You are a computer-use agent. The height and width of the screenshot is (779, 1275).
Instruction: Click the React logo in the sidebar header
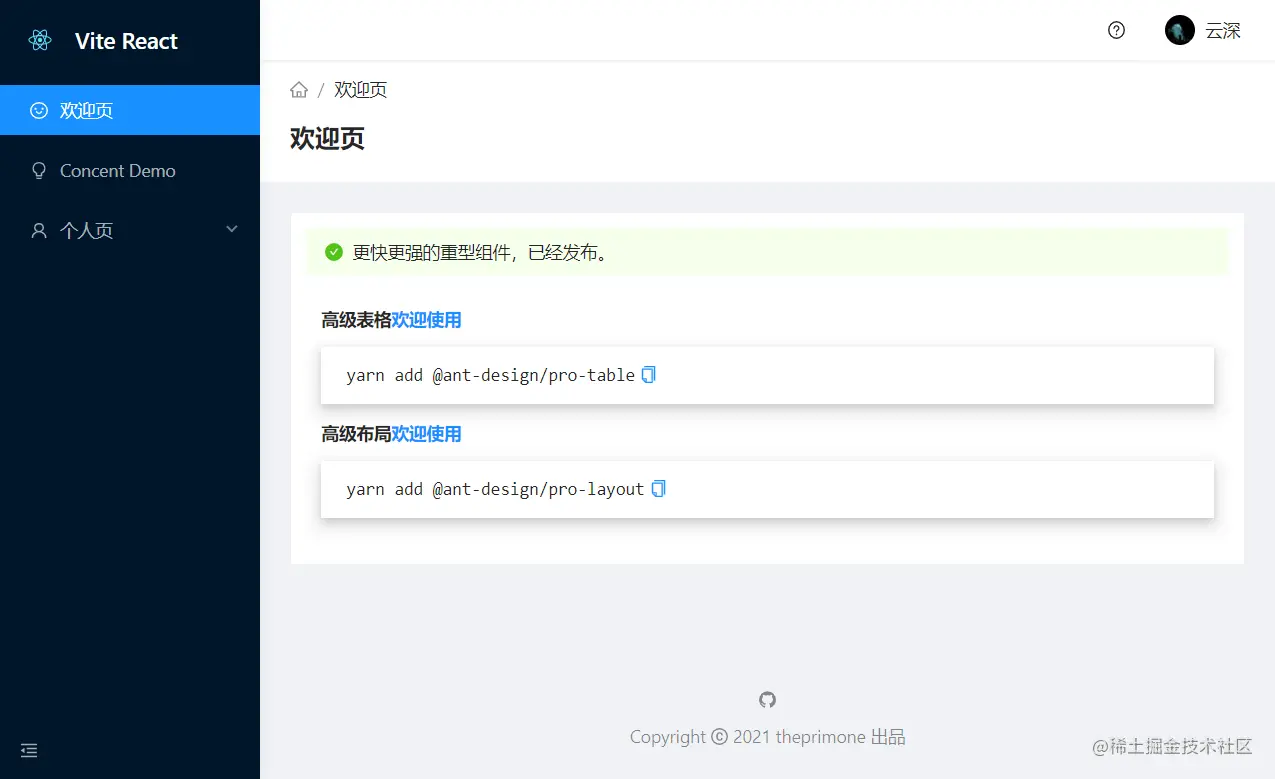point(40,41)
